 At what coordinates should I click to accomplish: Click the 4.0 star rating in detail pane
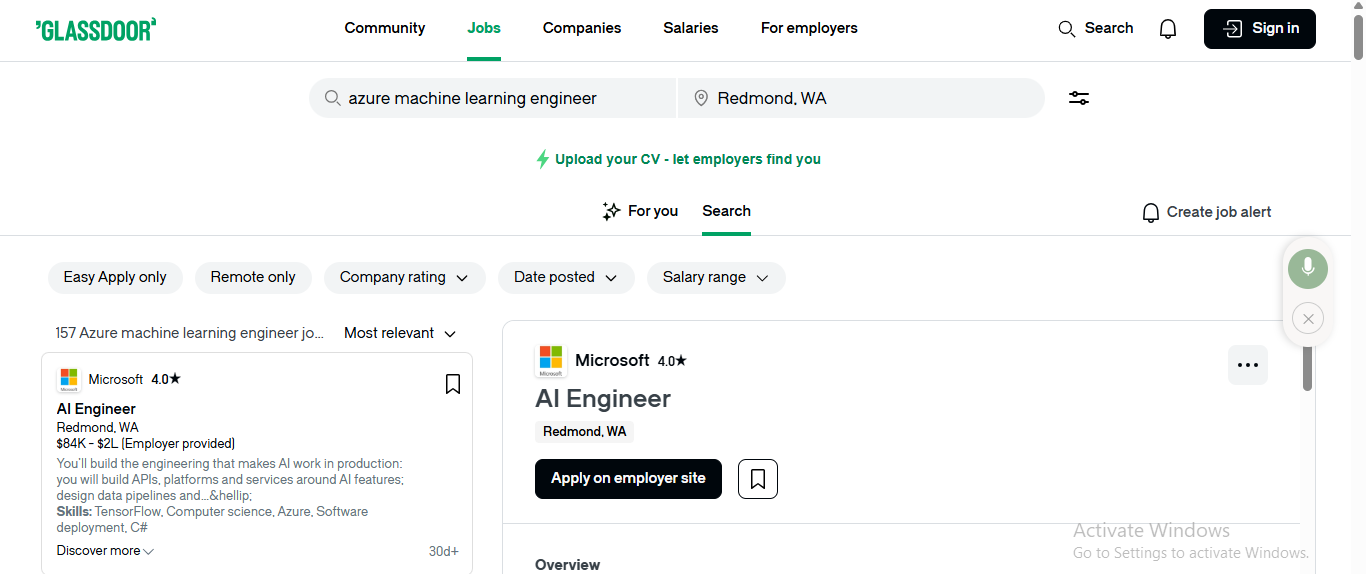[672, 361]
